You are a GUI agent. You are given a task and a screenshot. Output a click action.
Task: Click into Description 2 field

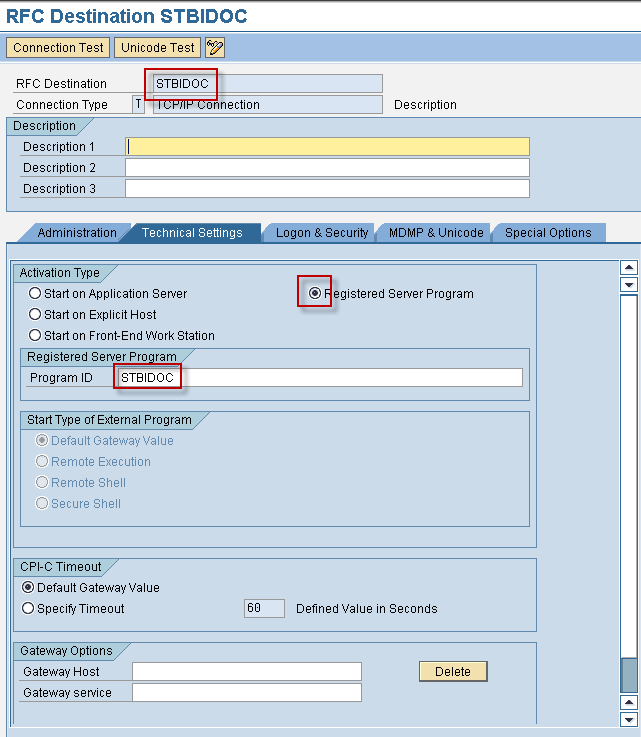(x=328, y=168)
